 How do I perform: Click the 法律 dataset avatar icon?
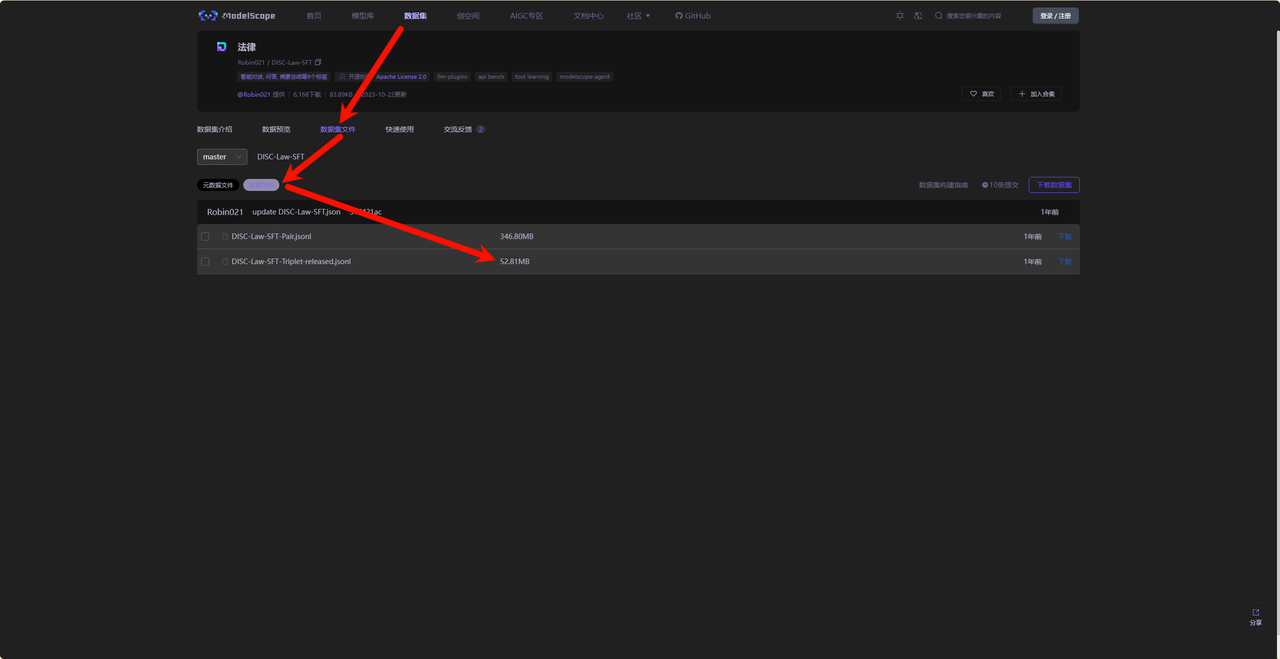coord(222,47)
